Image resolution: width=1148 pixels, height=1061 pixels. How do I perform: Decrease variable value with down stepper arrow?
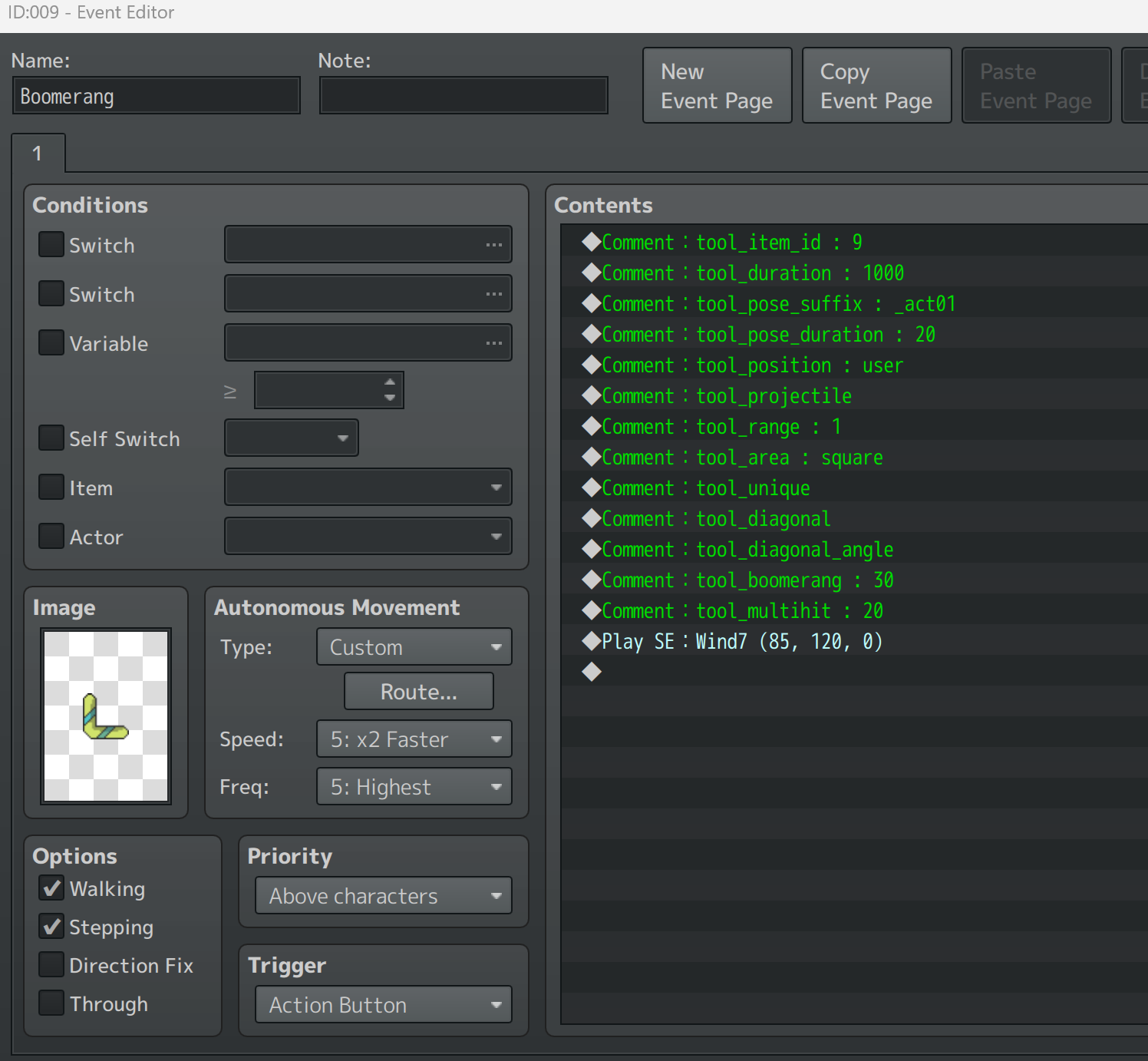[390, 398]
